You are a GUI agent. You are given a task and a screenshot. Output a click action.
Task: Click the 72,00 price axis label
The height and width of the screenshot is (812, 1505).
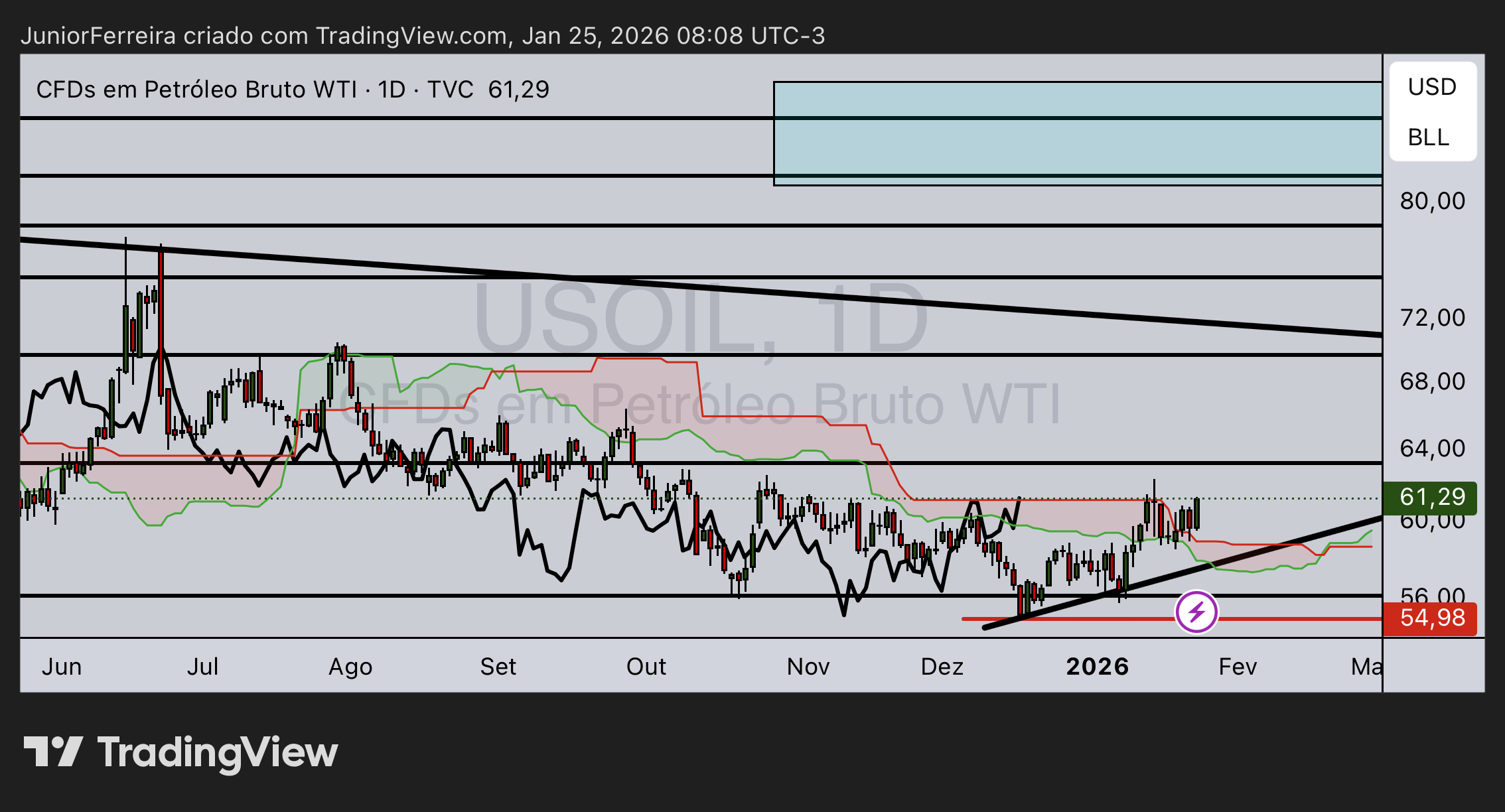pyautogui.click(x=1433, y=318)
